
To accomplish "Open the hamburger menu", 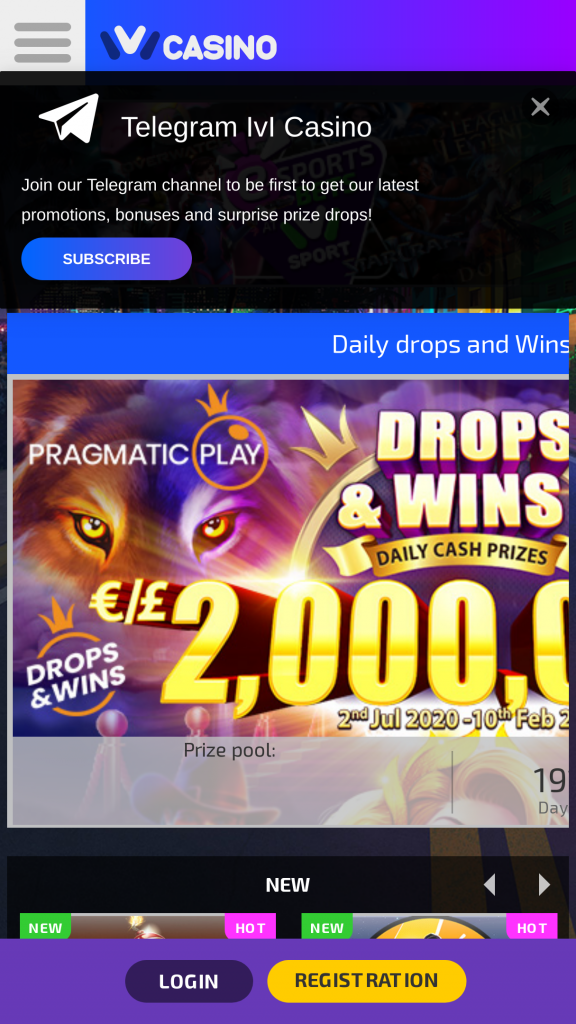I will tap(42, 42).
